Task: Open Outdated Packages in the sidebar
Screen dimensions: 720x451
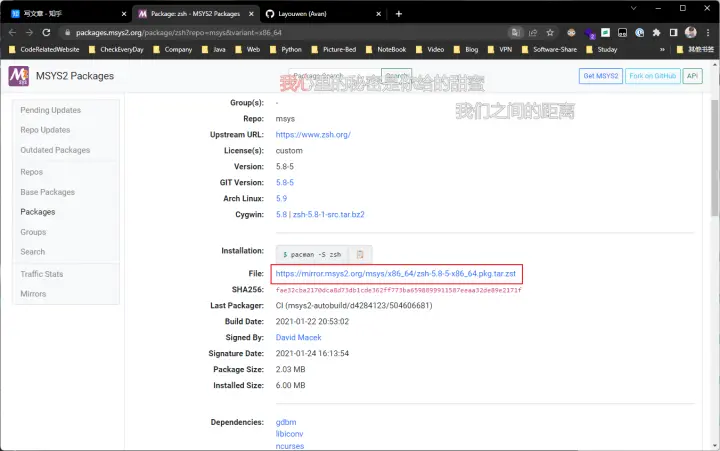Action: [x=55, y=150]
